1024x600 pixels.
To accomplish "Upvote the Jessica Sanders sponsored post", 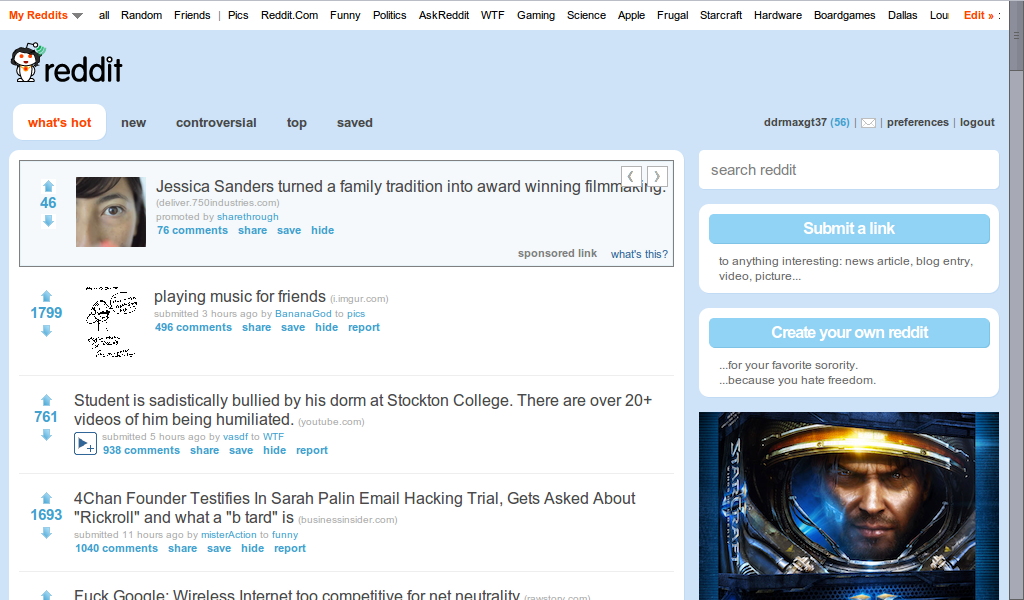I will pyautogui.click(x=48, y=186).
